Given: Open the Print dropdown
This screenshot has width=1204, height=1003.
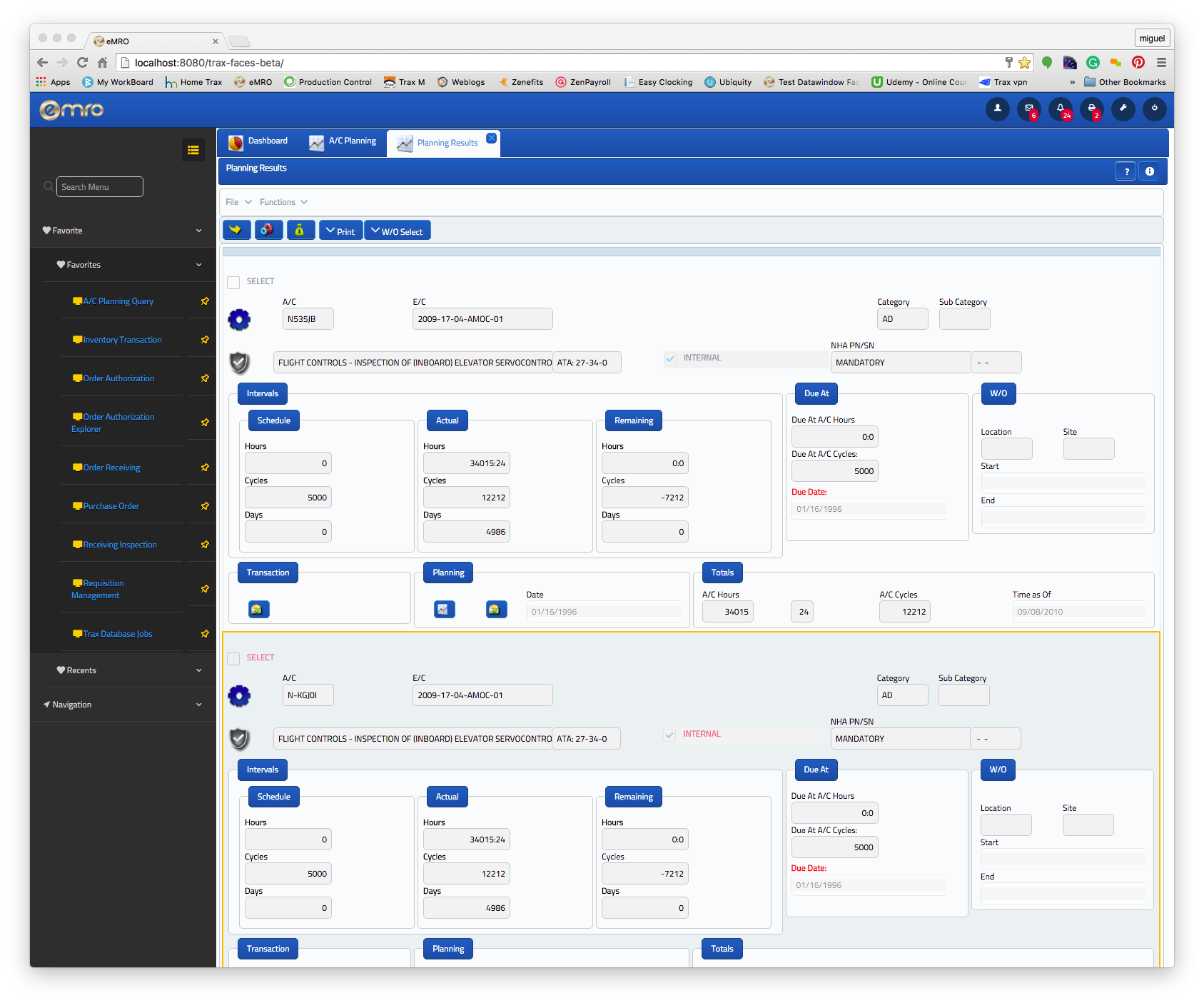Looking at the screenshot, I should 340,231.
